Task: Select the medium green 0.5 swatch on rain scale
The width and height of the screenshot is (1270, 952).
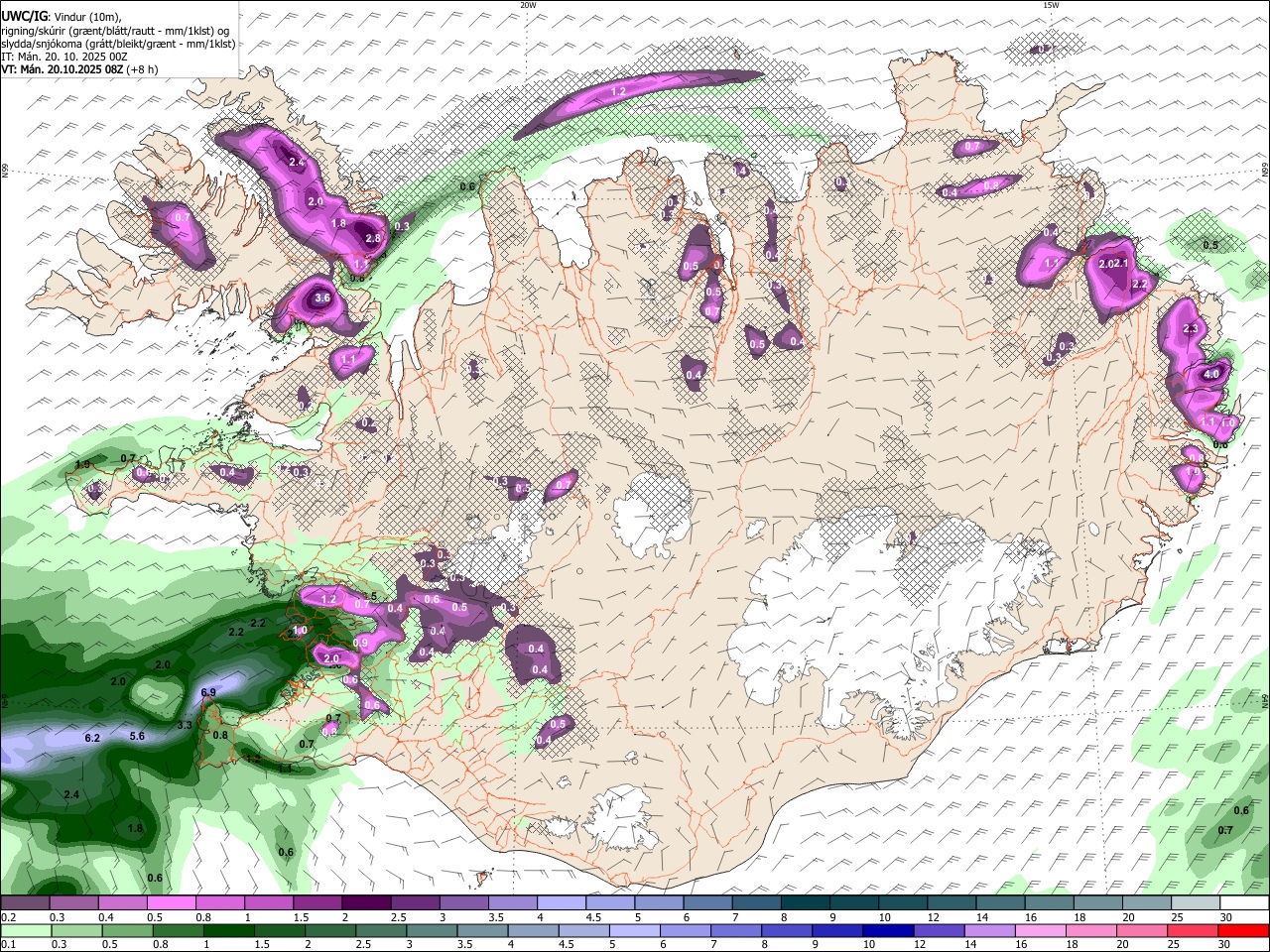Action: [127, 930]
